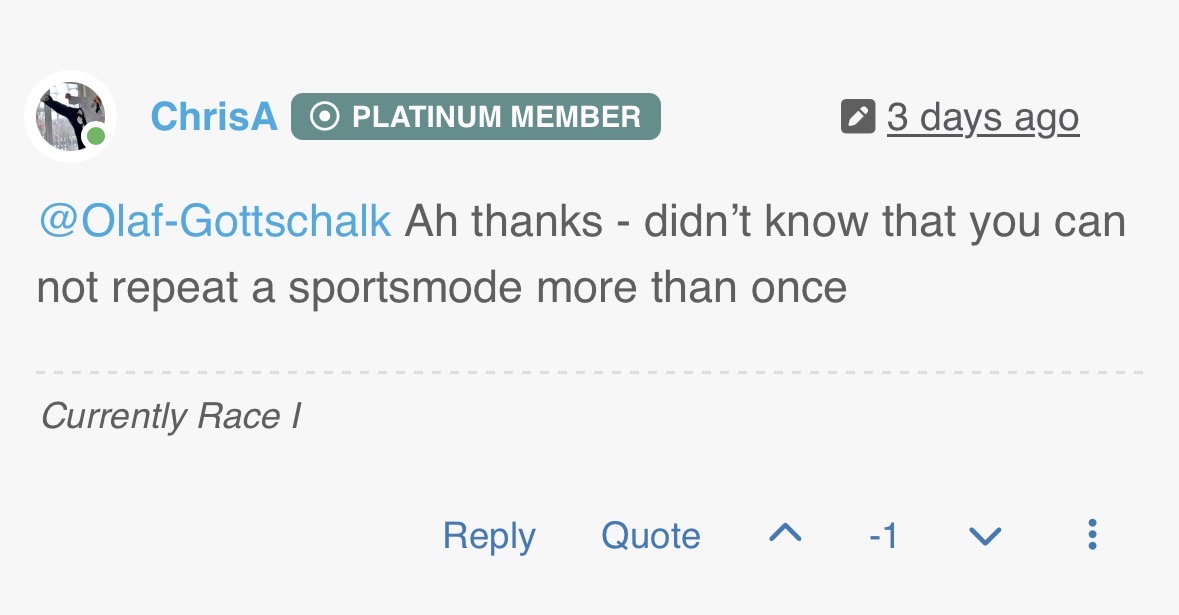Show voters by clicking the -1 score
This screenshot has width=1179, height=615.
[x=883, y=537]
